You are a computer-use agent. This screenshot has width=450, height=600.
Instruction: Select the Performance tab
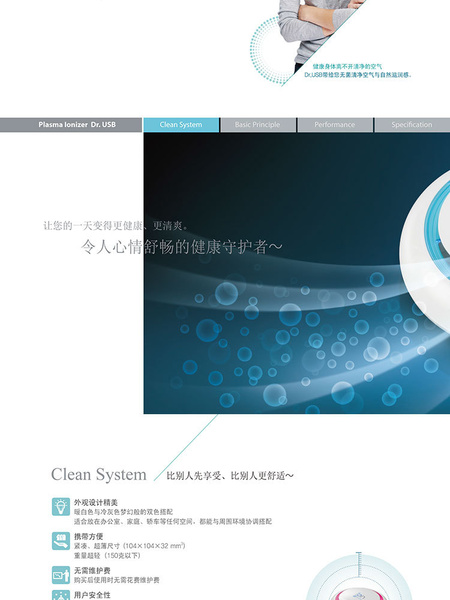pos(335,125)
